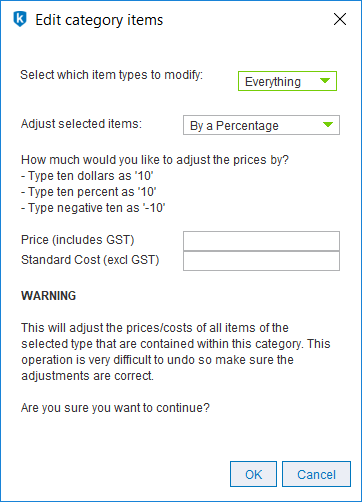Click the 'Adjust selected items' label
The width and height of the screenshot is (362, 502).
coord(81,124)
